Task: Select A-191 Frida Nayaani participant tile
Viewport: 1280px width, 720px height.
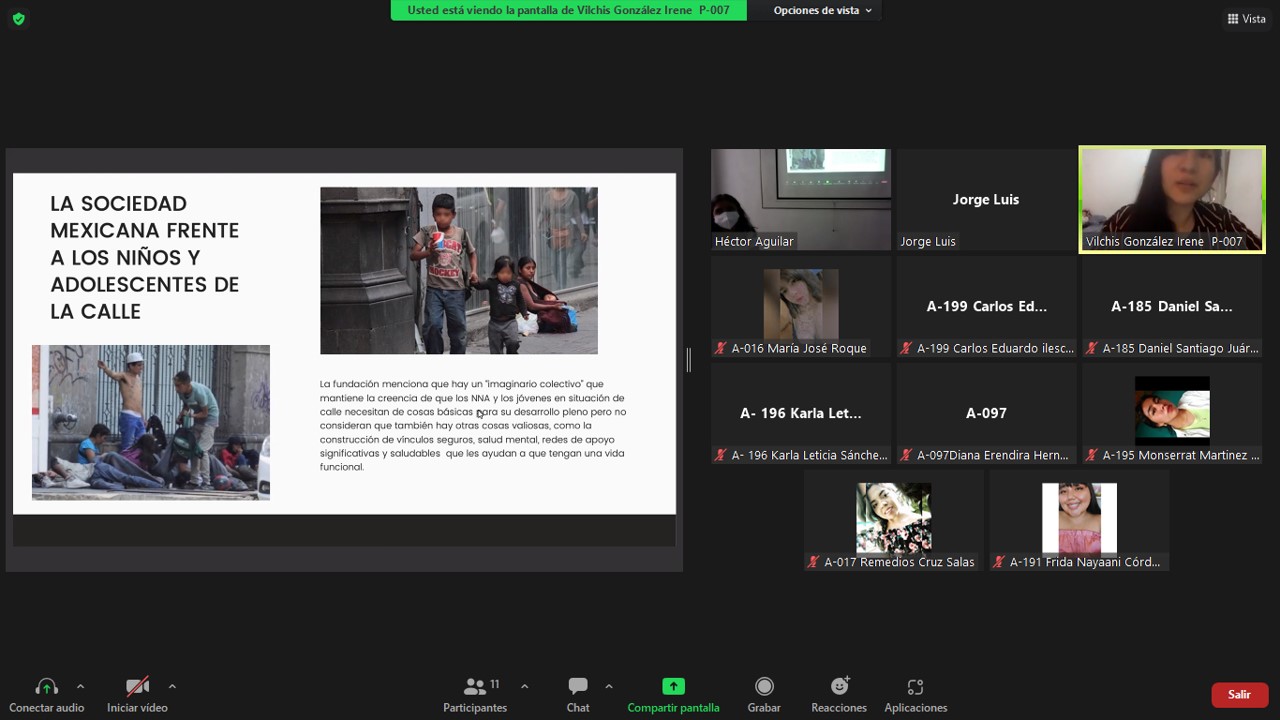Action: point(1079,520)
